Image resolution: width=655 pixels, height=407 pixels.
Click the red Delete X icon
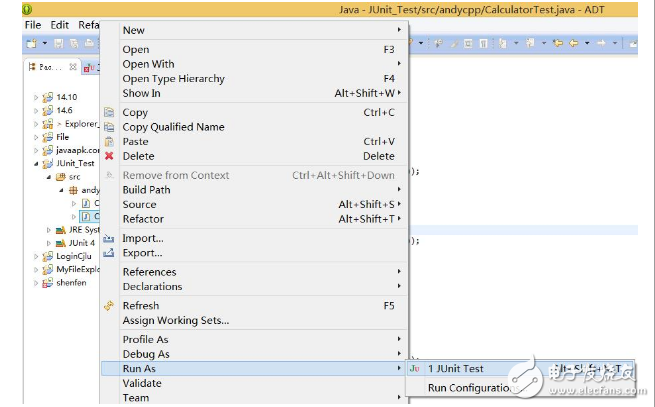[109, 156]
